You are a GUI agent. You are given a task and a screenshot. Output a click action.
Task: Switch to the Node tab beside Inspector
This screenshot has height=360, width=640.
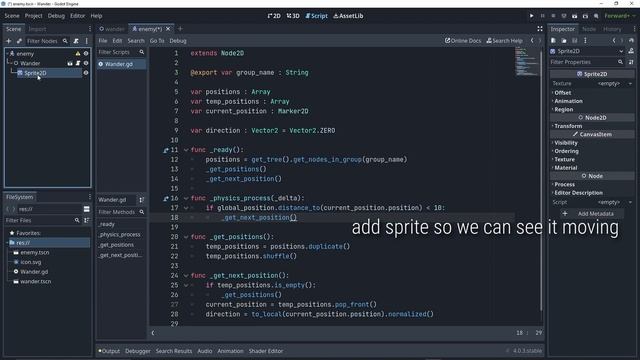pos(589,29)
